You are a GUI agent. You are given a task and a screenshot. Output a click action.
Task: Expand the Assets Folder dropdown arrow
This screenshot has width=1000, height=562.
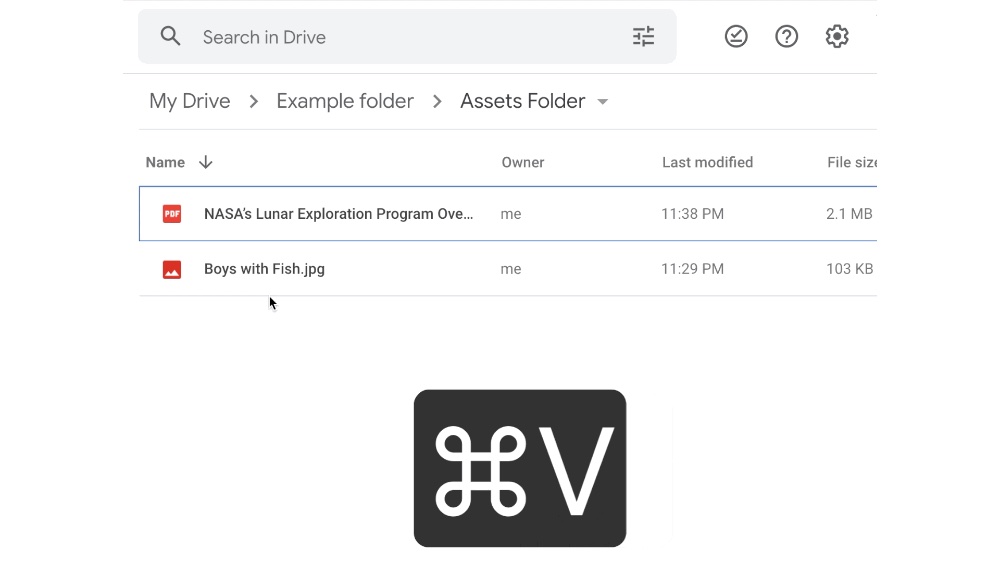coord(603,102)
